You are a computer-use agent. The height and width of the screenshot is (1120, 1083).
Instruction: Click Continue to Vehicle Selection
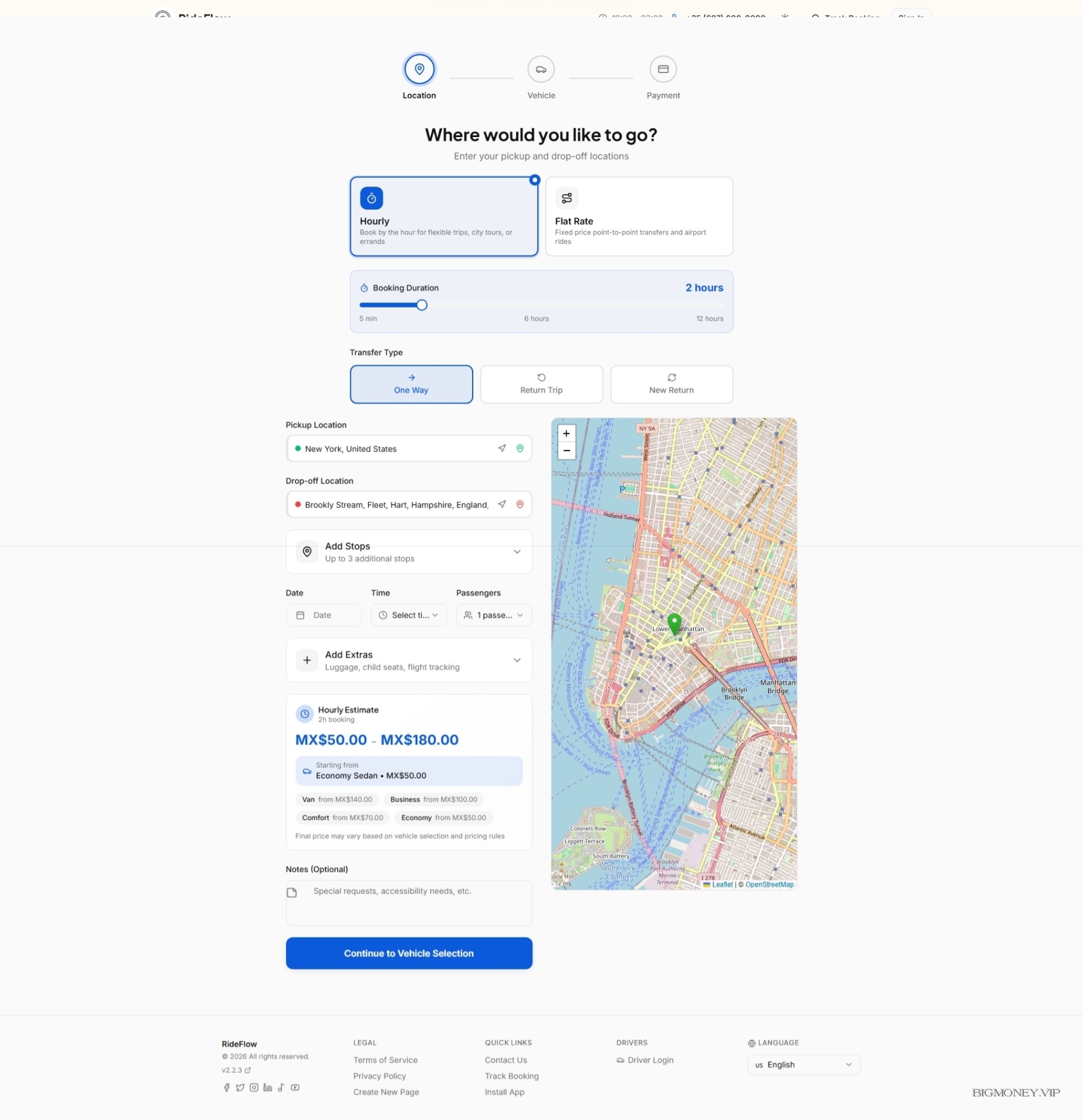409,953
